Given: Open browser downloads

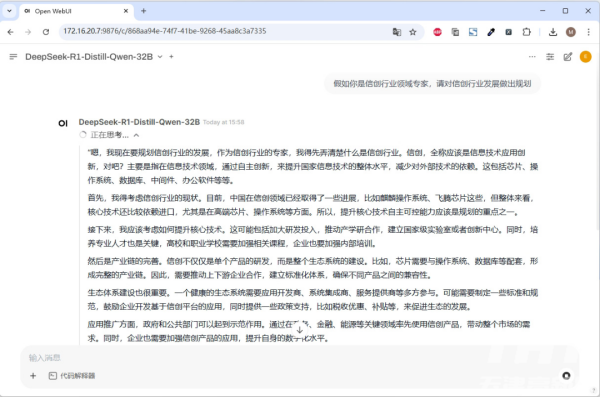Looking at the screenshot, I should (553, 32).
